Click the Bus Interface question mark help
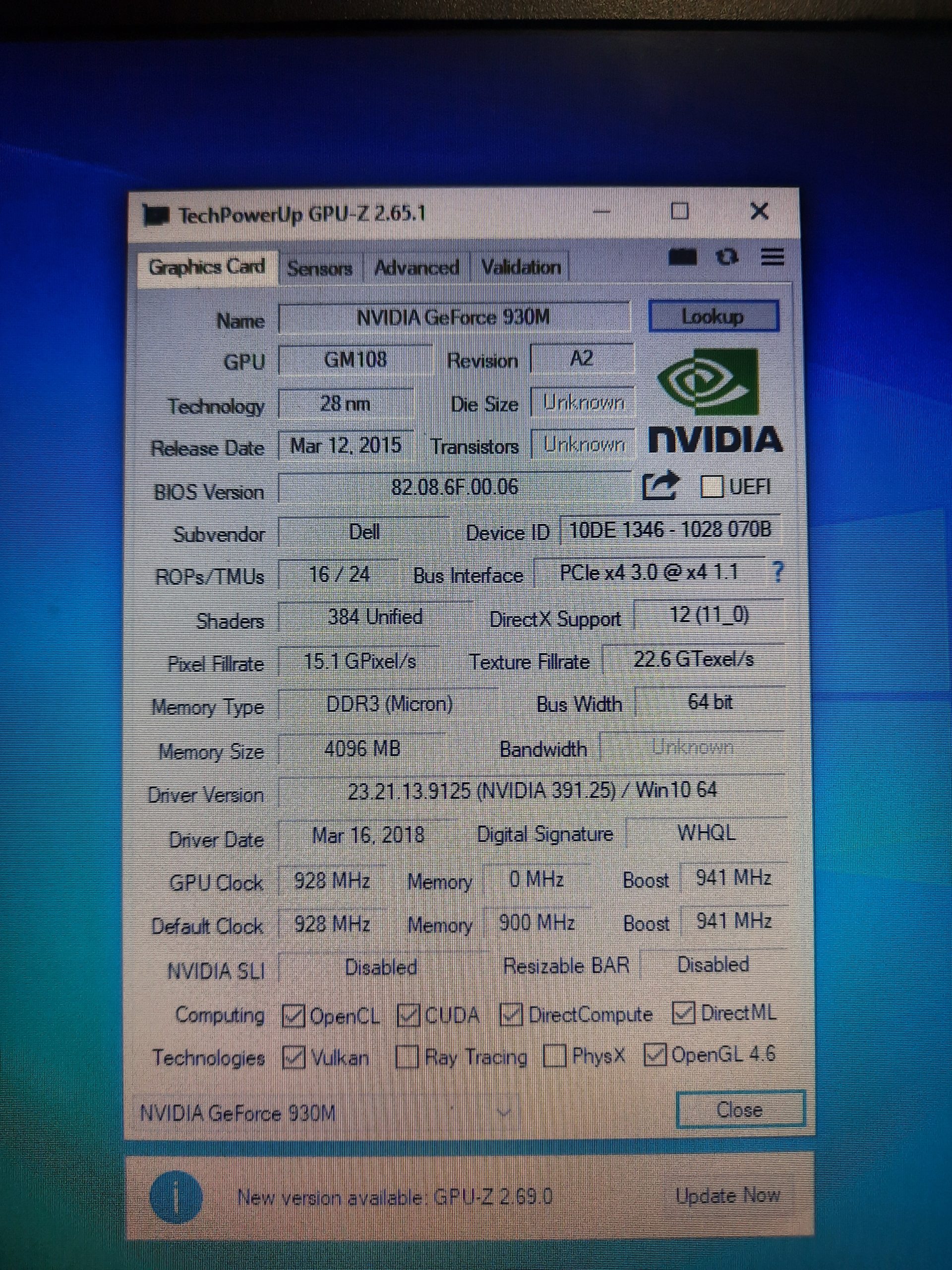Viewport: 952px width, 1270px height. 777,572
